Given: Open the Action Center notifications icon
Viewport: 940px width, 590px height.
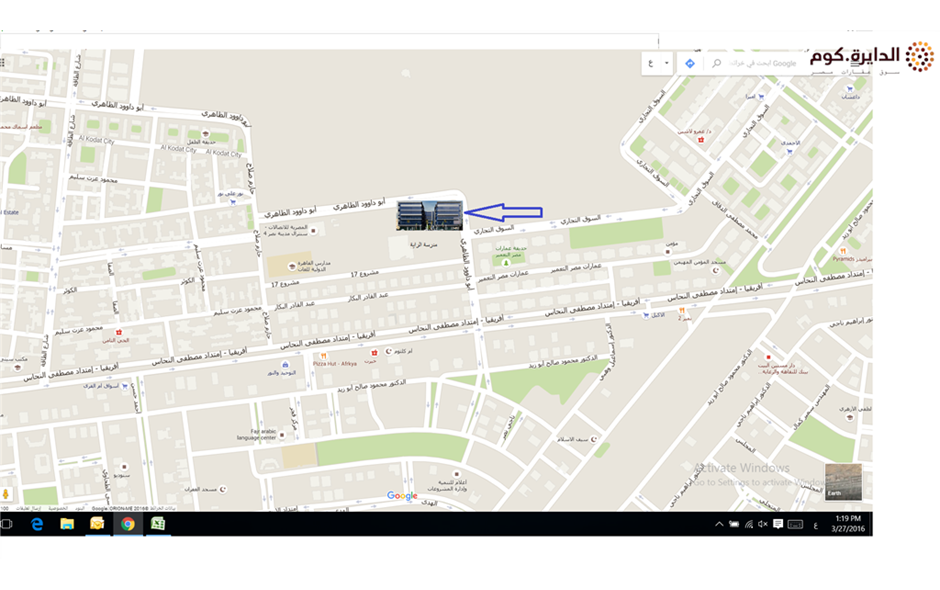Looking at the screenshot, I should coord(778,524).
